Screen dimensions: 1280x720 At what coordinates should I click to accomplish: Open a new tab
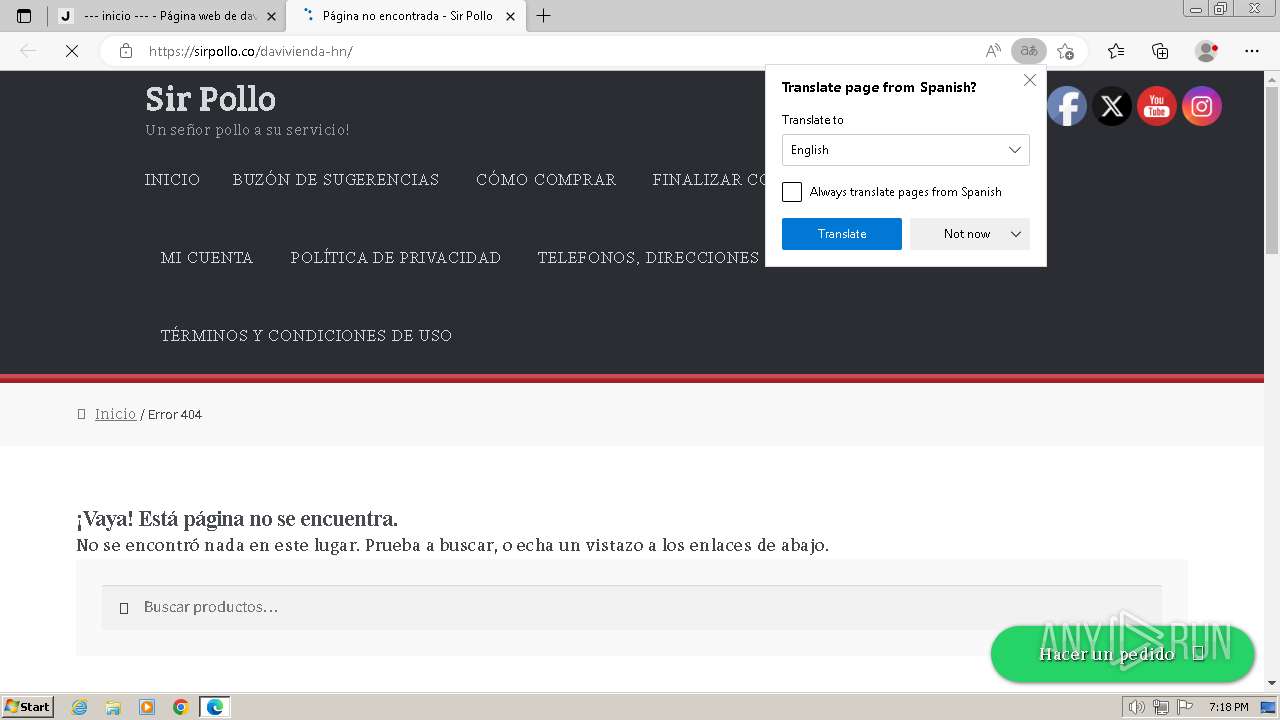tap(543, 16)
